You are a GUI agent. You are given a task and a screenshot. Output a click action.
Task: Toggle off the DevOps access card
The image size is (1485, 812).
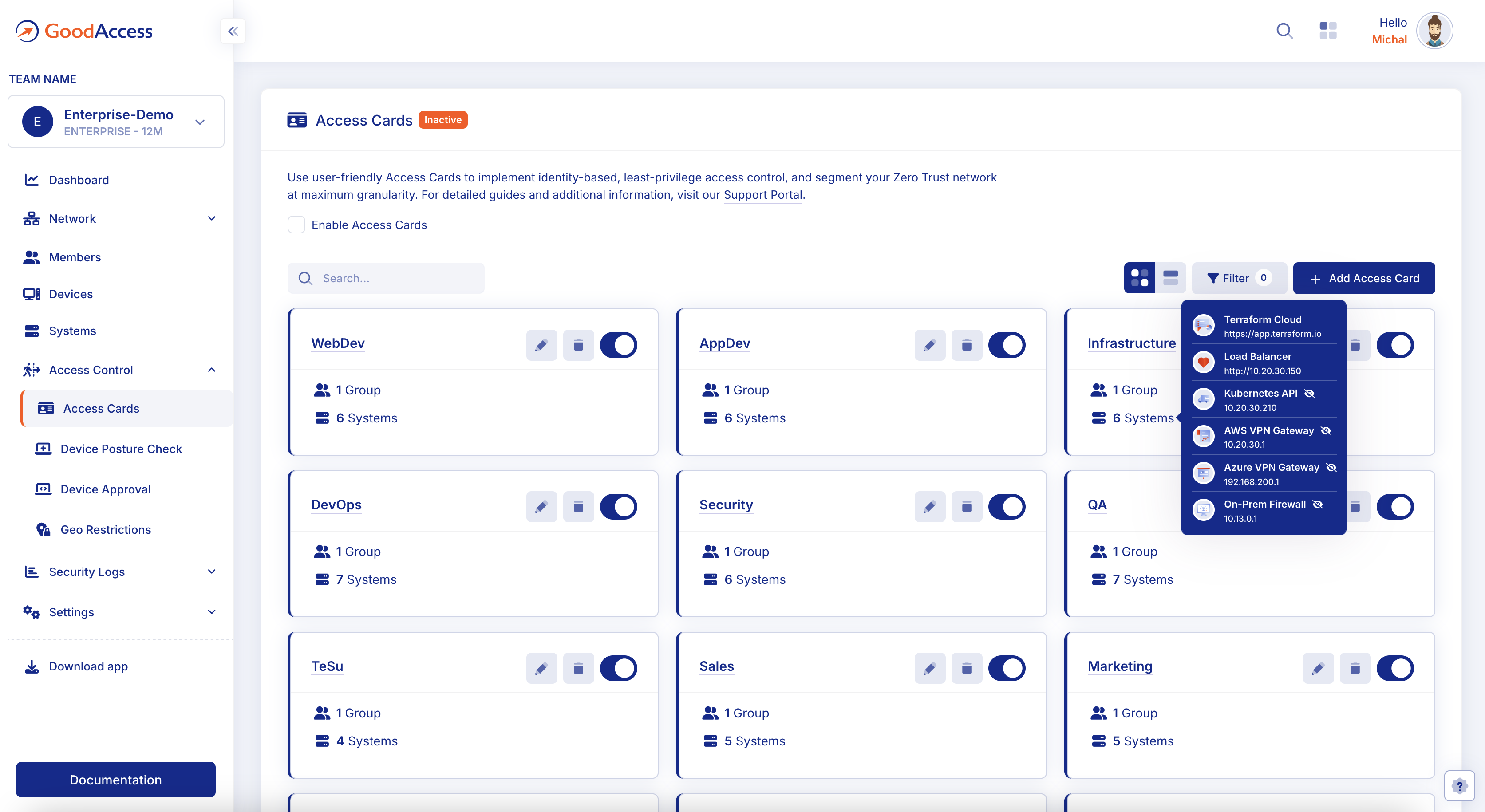click(618, 507)
